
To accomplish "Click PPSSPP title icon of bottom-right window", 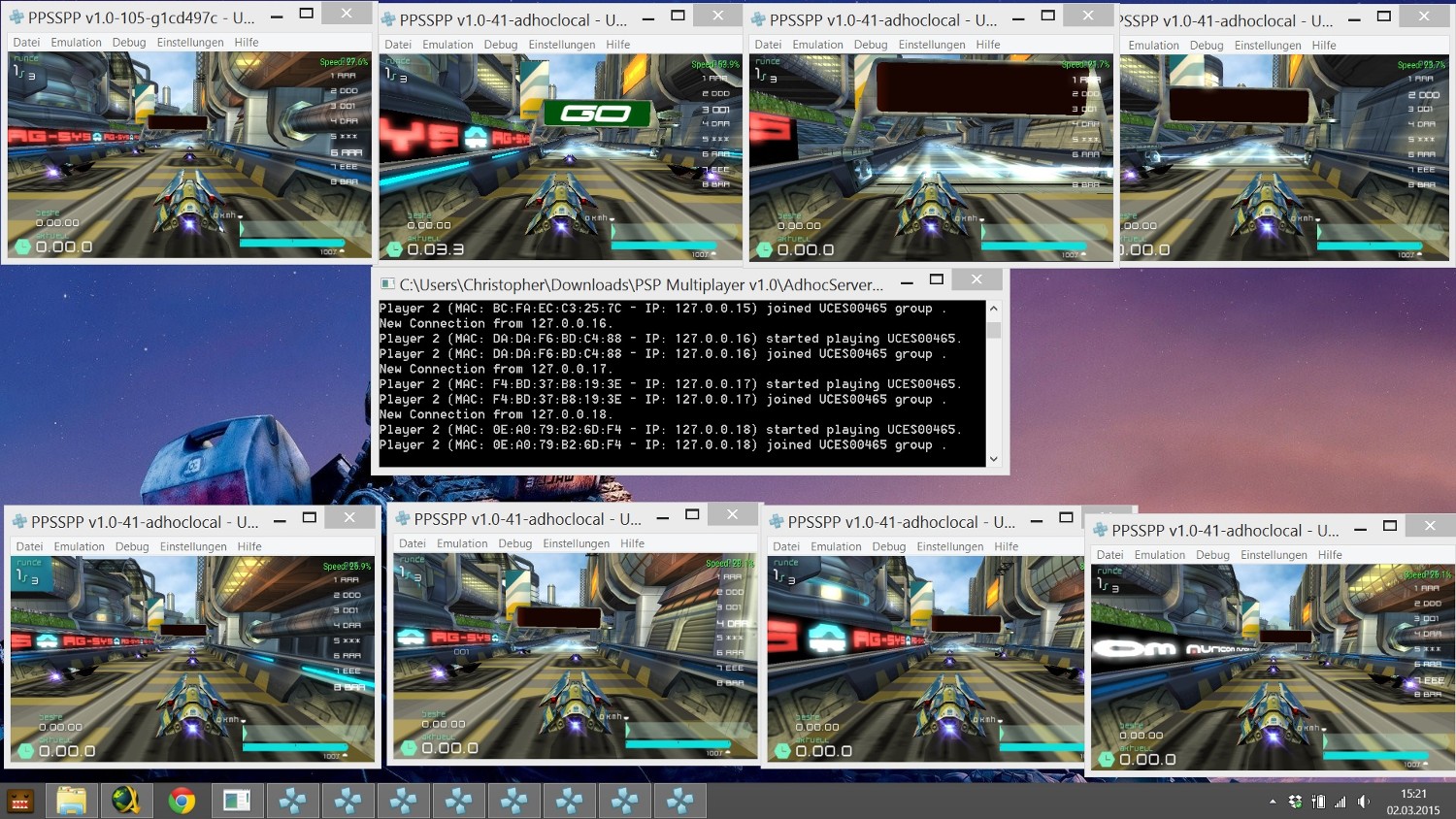I will [1101, 530].
